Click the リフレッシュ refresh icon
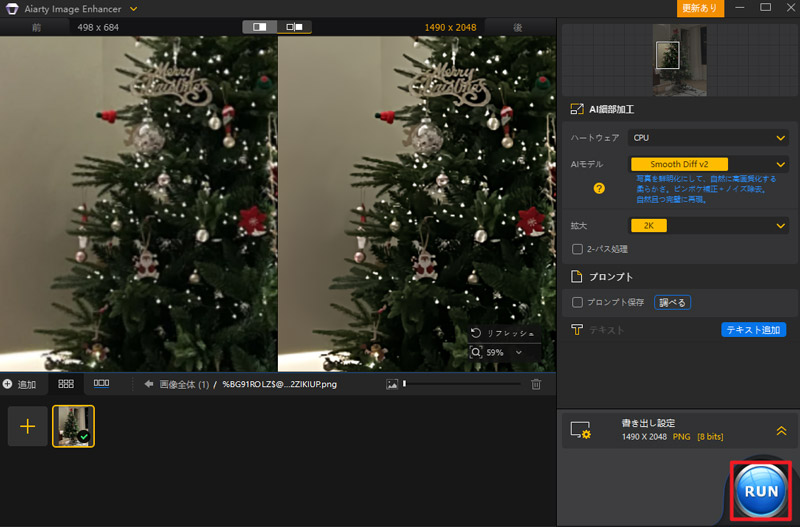The image size is (800, 527). (x=476, y=333)
